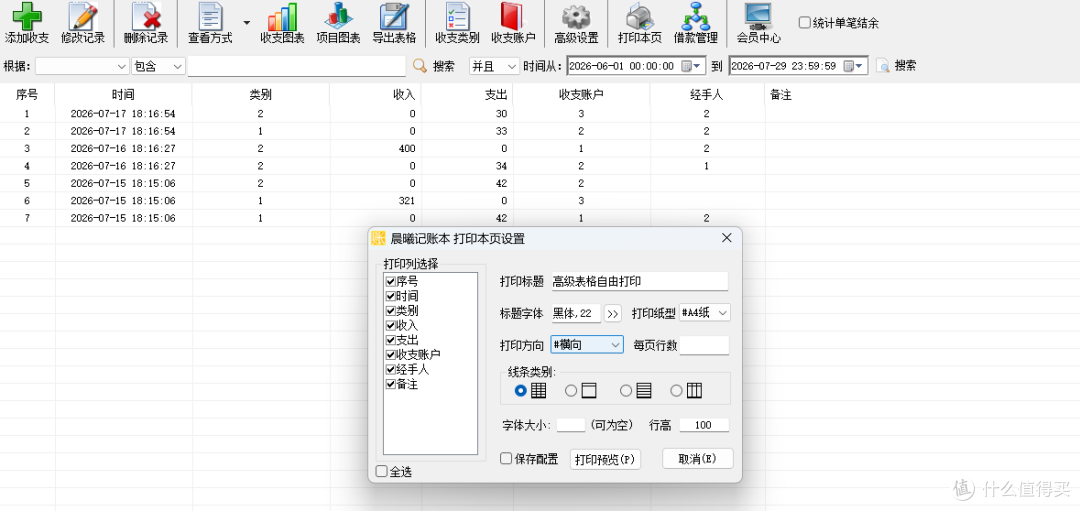Image resolution: width=1080 pixels, height=511 pixels.
Task: Select row with income 400
Action: 540,148
